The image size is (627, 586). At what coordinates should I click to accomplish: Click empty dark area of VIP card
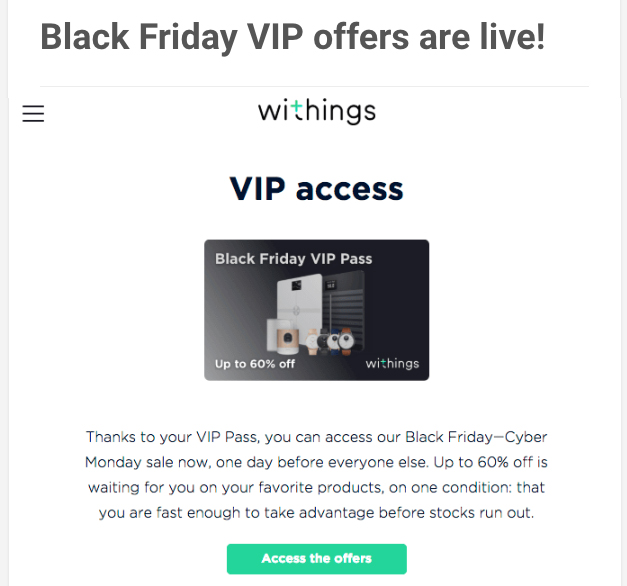[x=398, y=308]
